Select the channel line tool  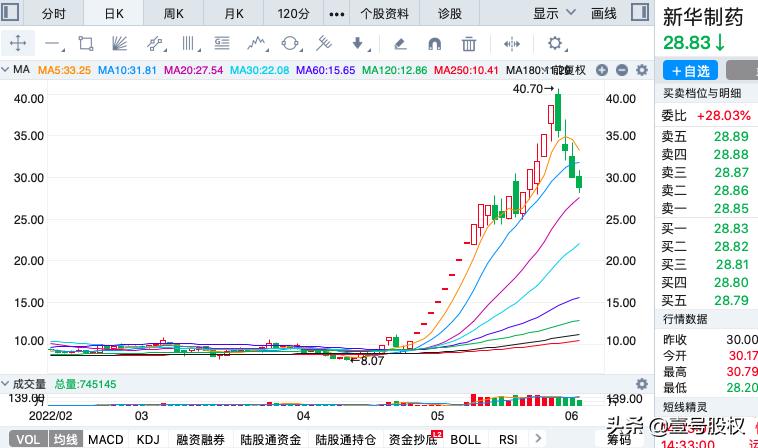(155, 44)
